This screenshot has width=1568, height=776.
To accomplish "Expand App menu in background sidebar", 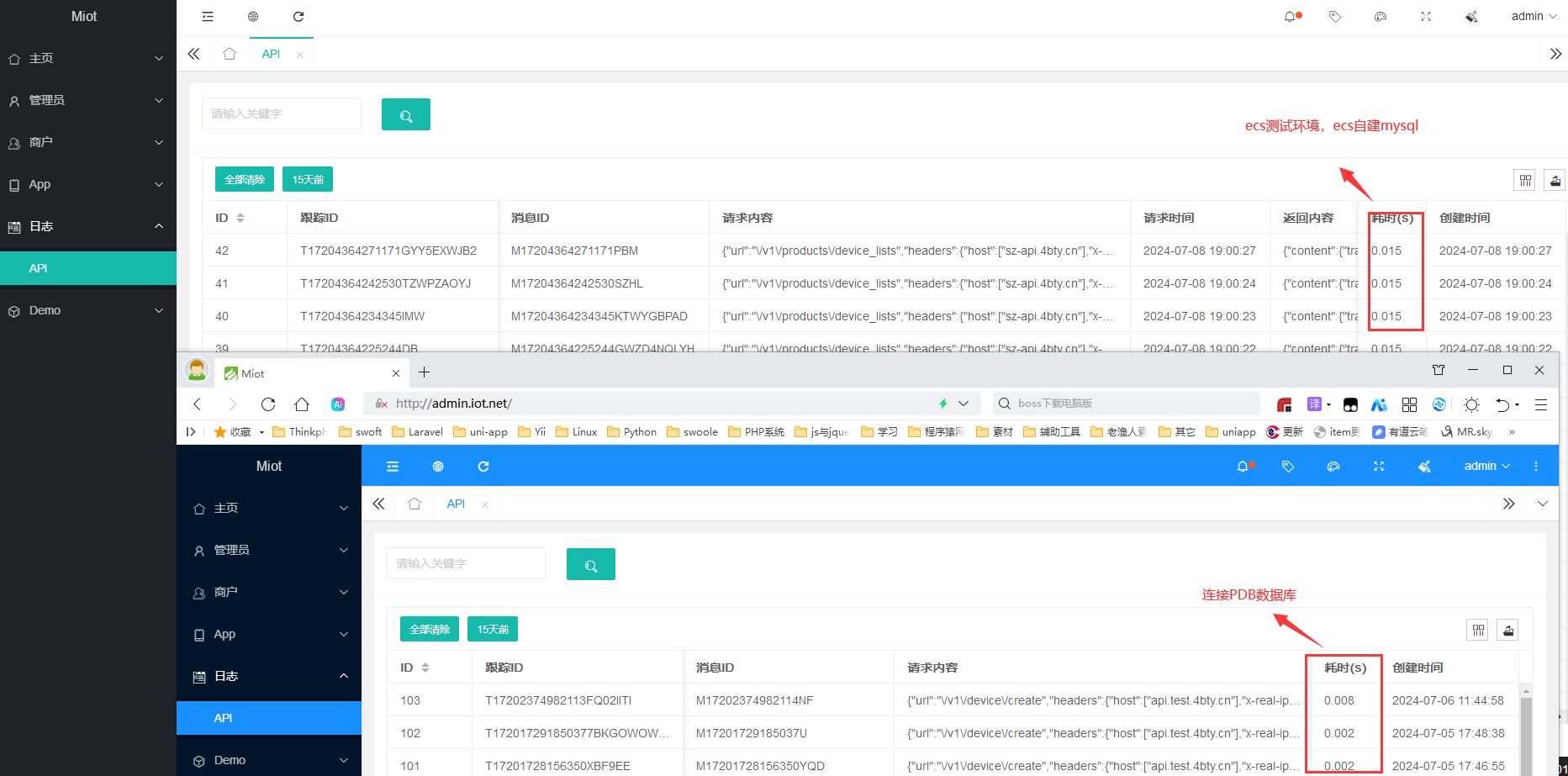I will click(x=88, y=184).
